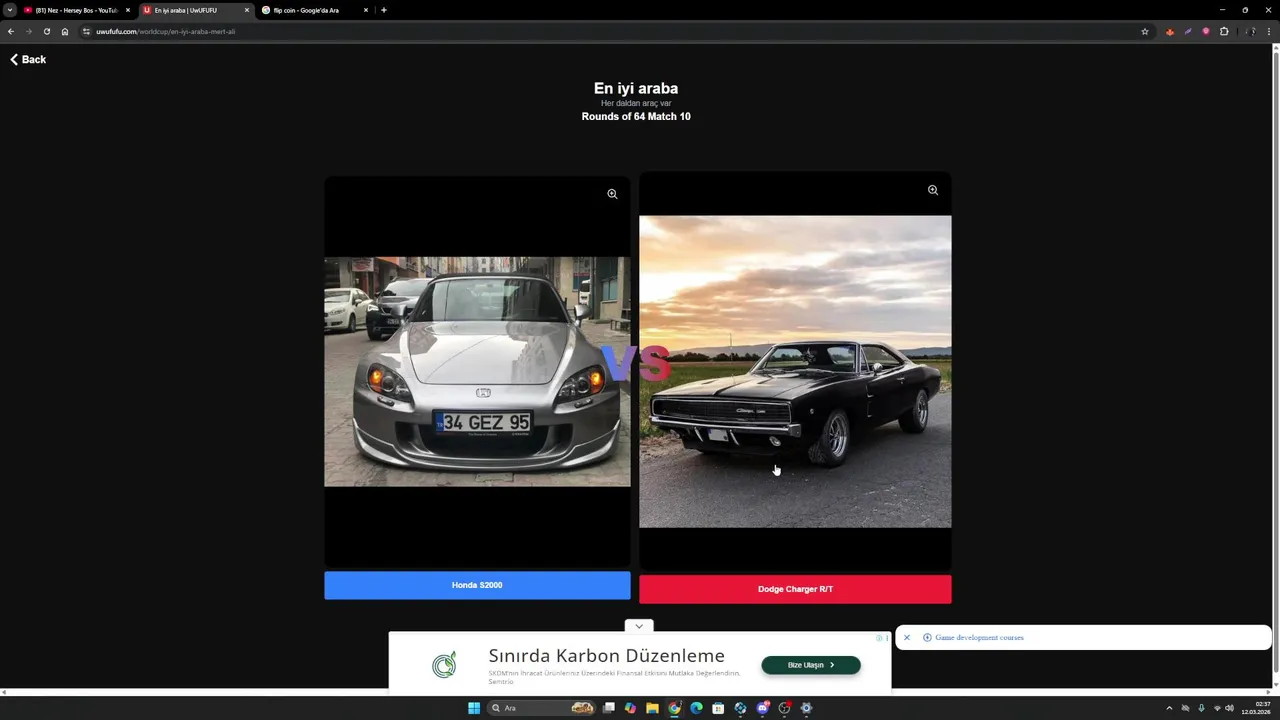
Task: Show hidden system tray icons
Action: 1169,708
